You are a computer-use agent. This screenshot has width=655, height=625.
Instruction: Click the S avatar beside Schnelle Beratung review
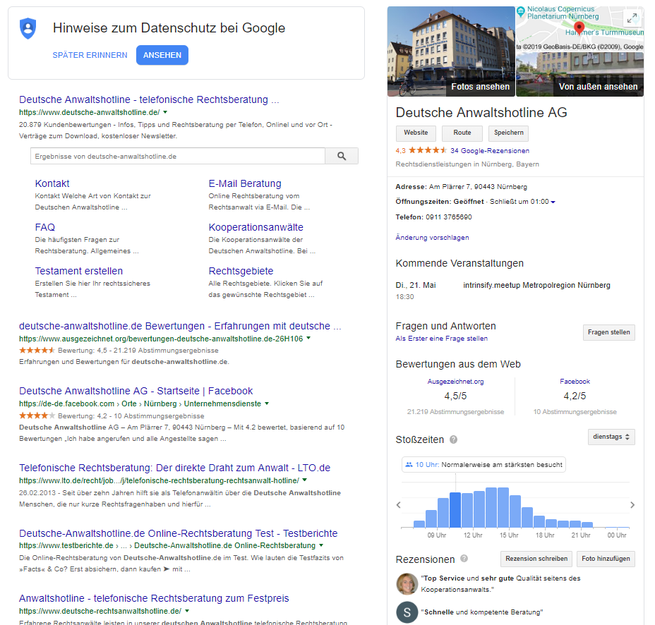[407, 612]
